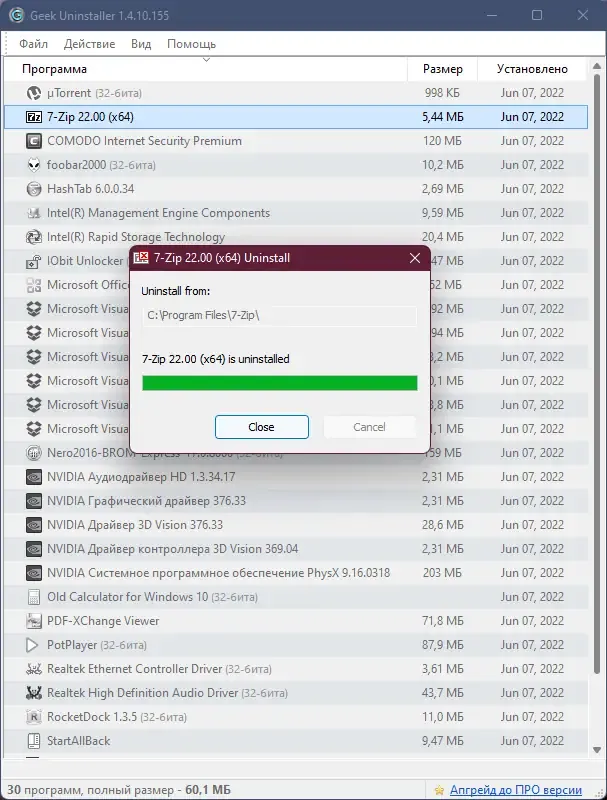Open the Апгрейд до ПРО версии link
607x800 pixels.
pos(516,790)
